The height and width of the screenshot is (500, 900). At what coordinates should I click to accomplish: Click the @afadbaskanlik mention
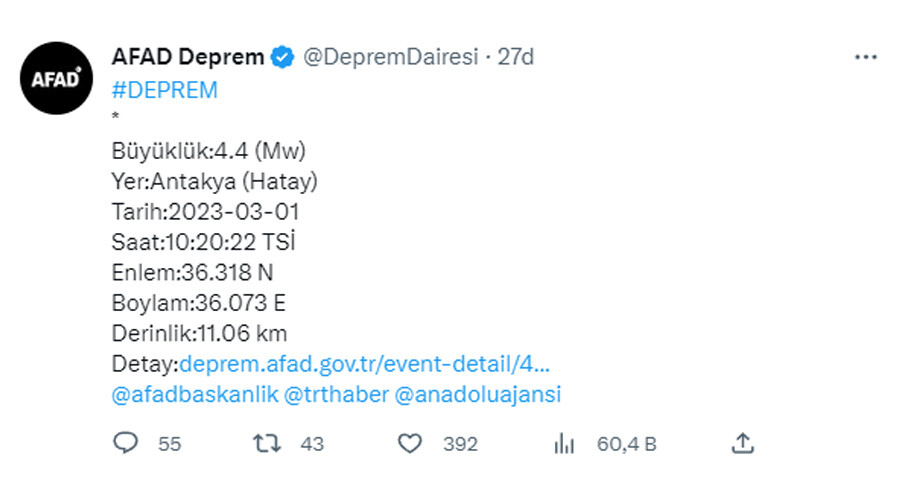point(195,394)
